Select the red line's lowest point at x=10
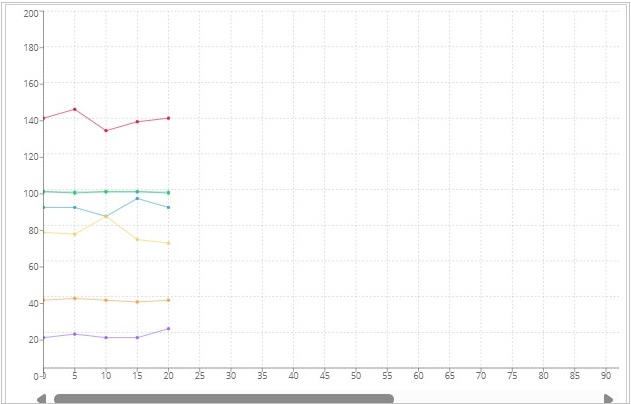The width and height of the screenshot is (631, 404). pos(106,130)
